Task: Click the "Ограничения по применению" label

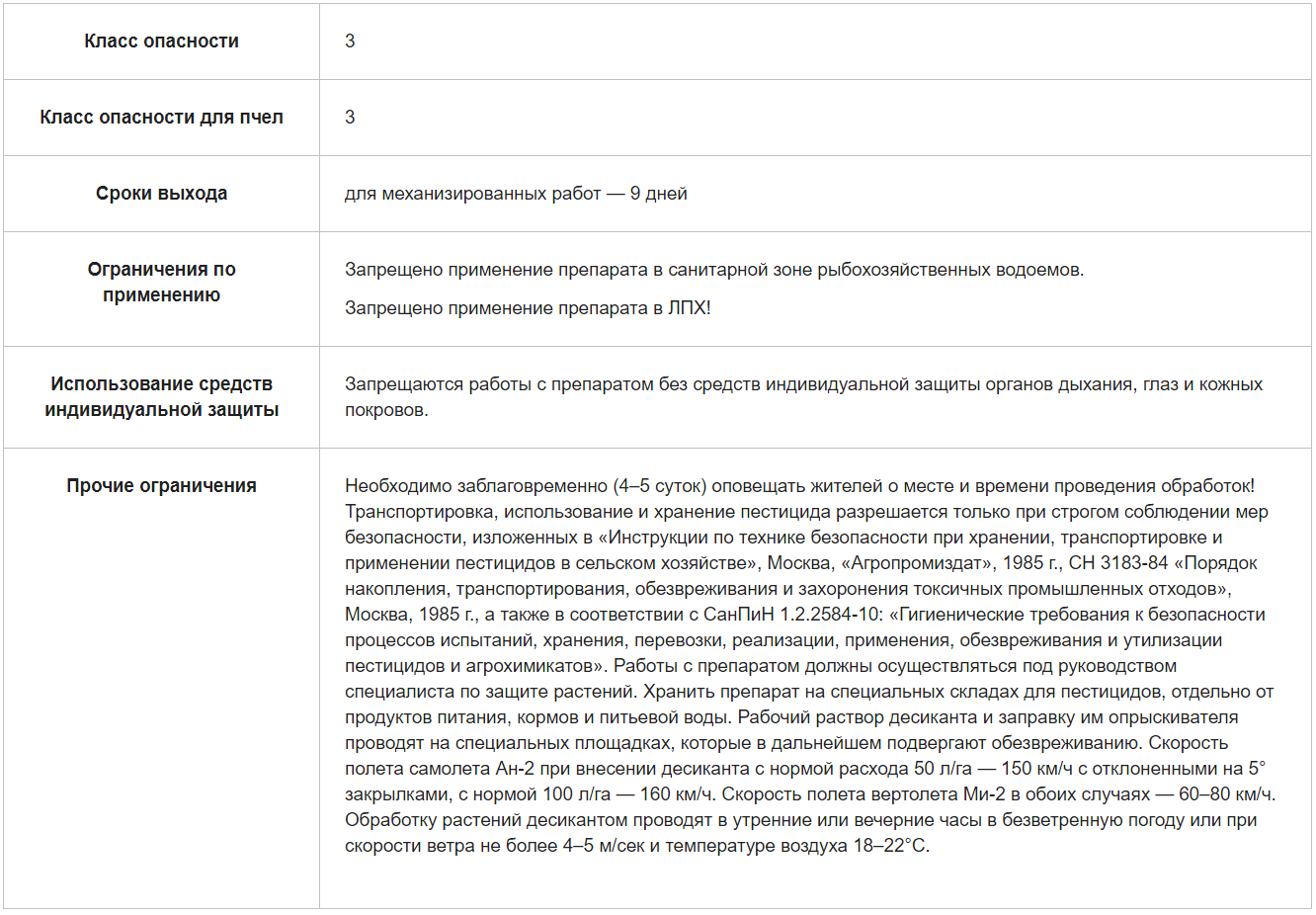Action: (x=161, y=283)
